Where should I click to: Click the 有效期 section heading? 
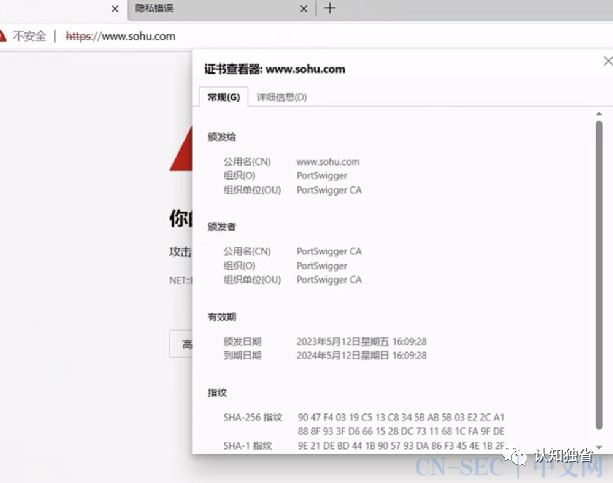pyautogui.click(x=222, y=317)
